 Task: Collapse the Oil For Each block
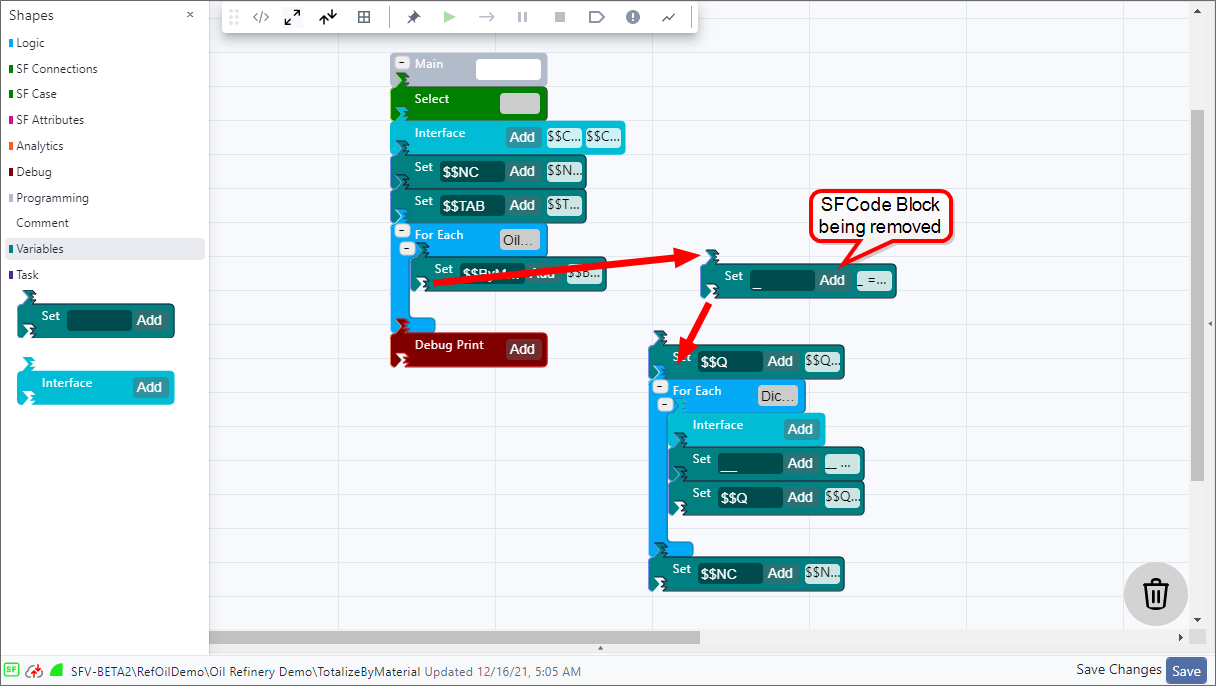pos(402,234)
